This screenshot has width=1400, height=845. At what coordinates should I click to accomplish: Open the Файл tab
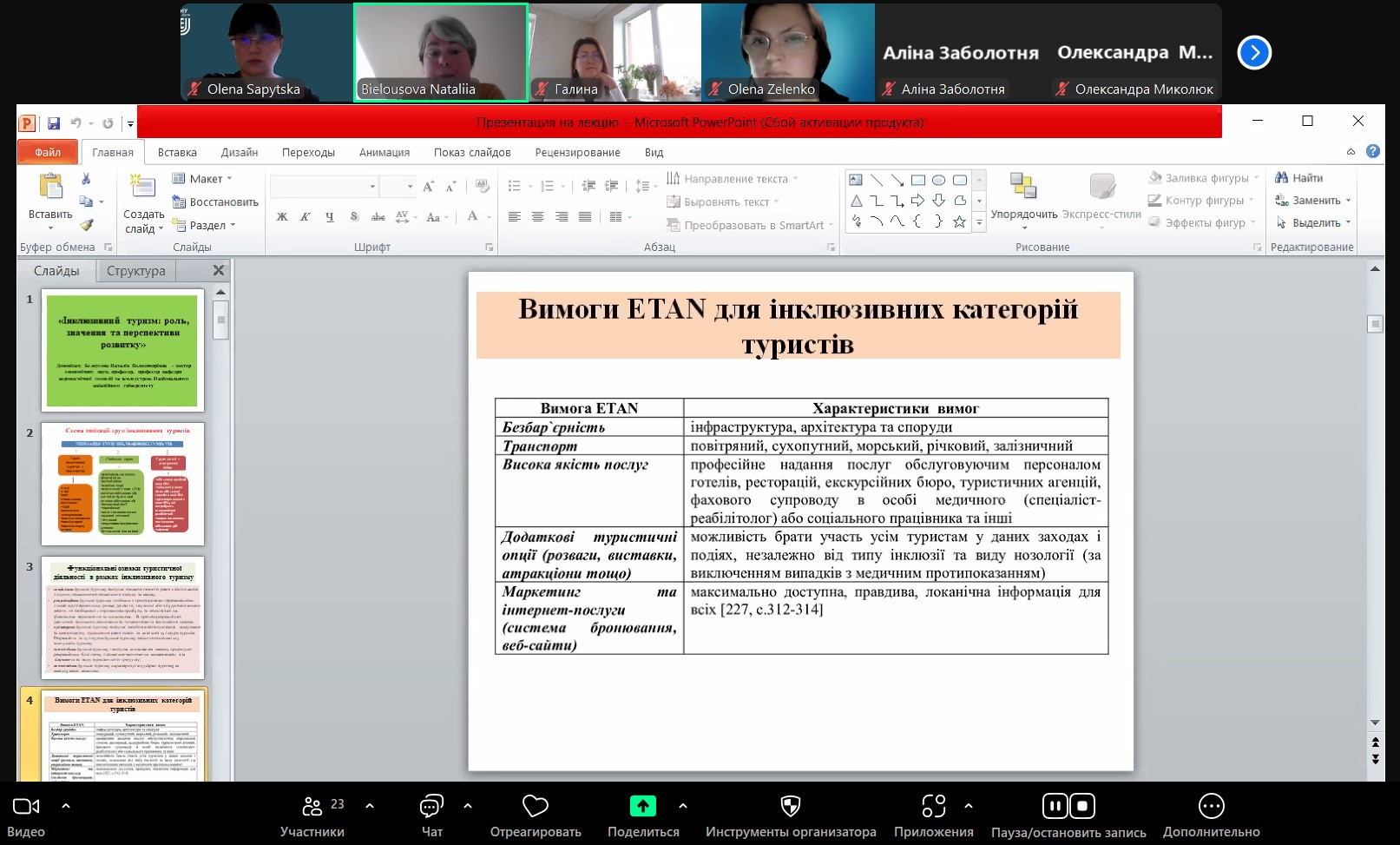48,152
